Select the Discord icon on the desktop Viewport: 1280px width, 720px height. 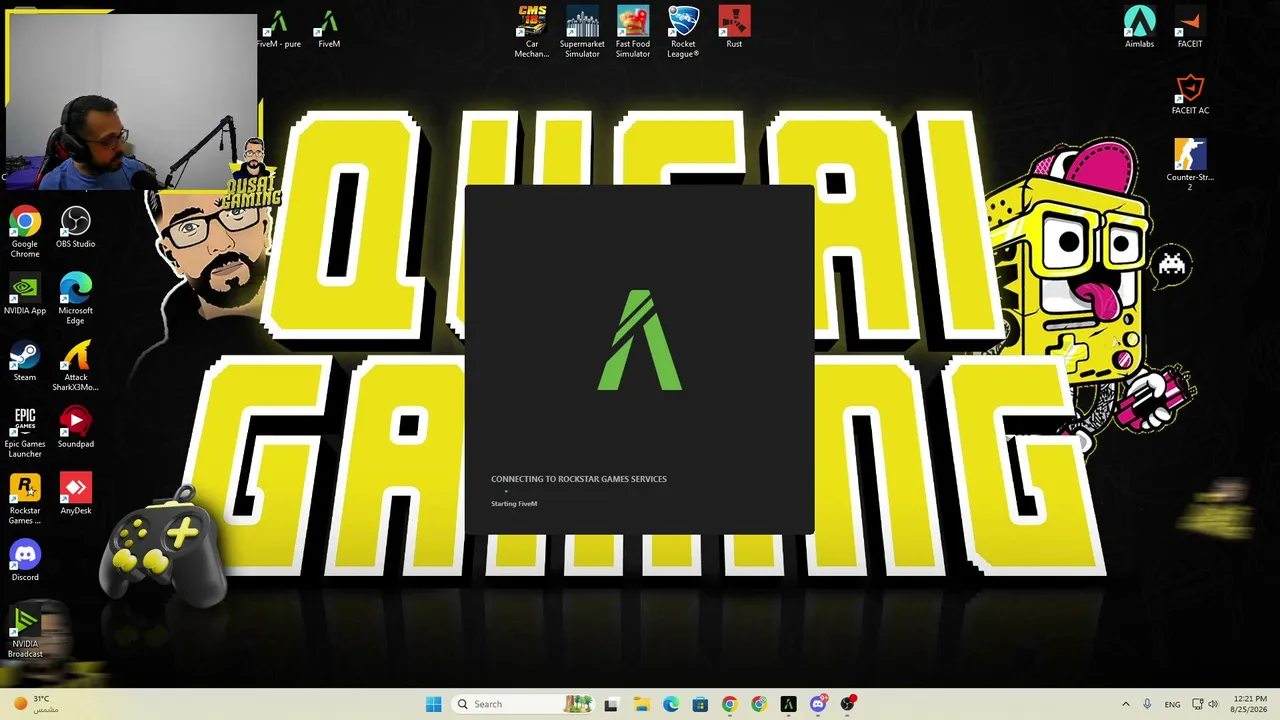tap(25, 561)
